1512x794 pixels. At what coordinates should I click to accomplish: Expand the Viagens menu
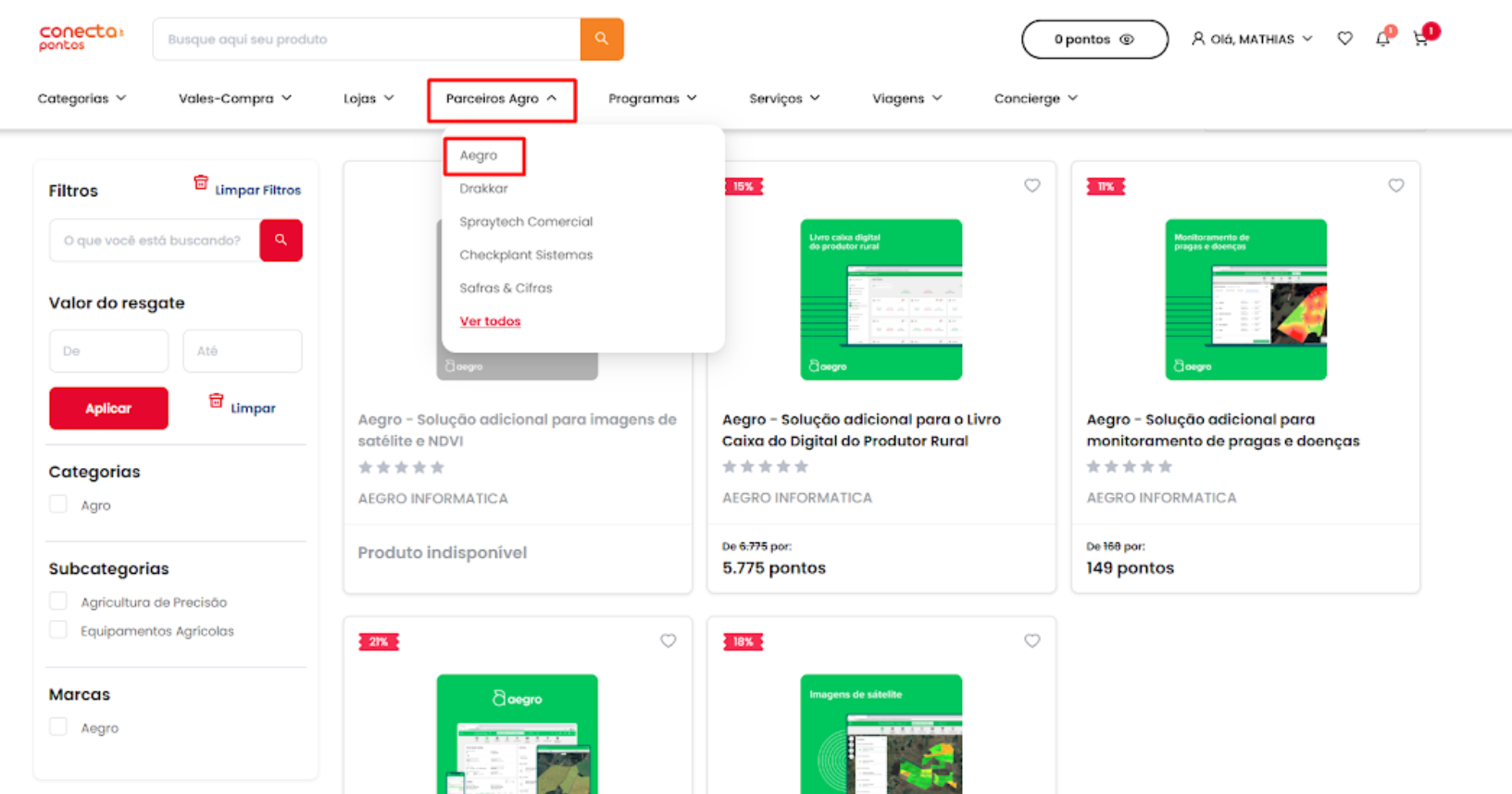pyautogui.click(x=906, y=98)
